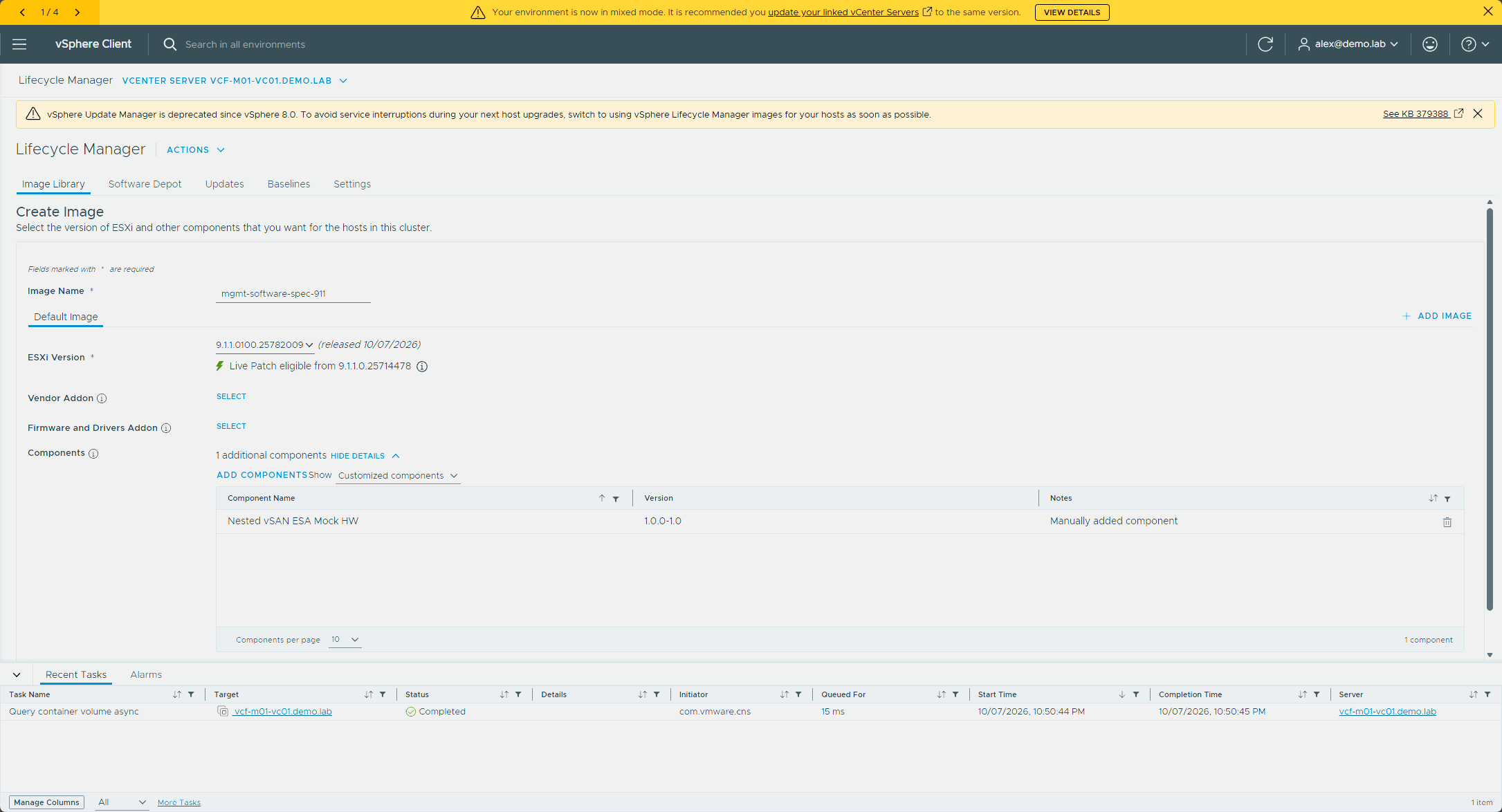Go to next notification arrow
Viewport: 1502px width, 812px height.
click(x=77, y=12)
